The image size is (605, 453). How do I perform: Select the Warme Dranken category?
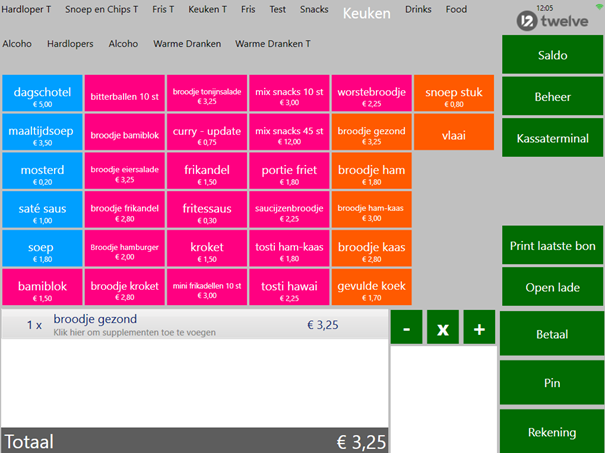click(185, 44)
